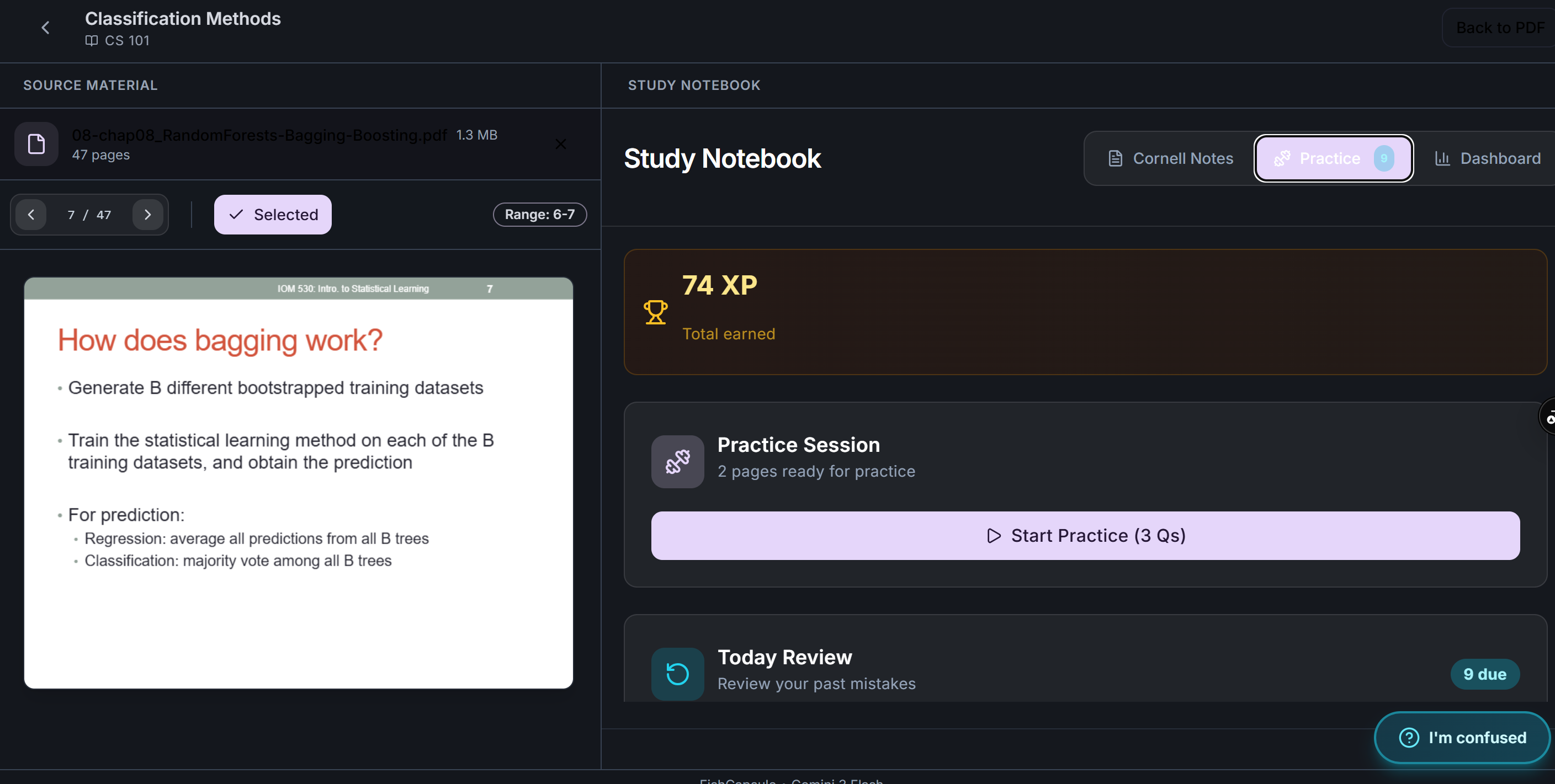The image size is (1555, 784).
Task: Click the Practice Session dumbbell icon
Action: click(x=677, y=462)
